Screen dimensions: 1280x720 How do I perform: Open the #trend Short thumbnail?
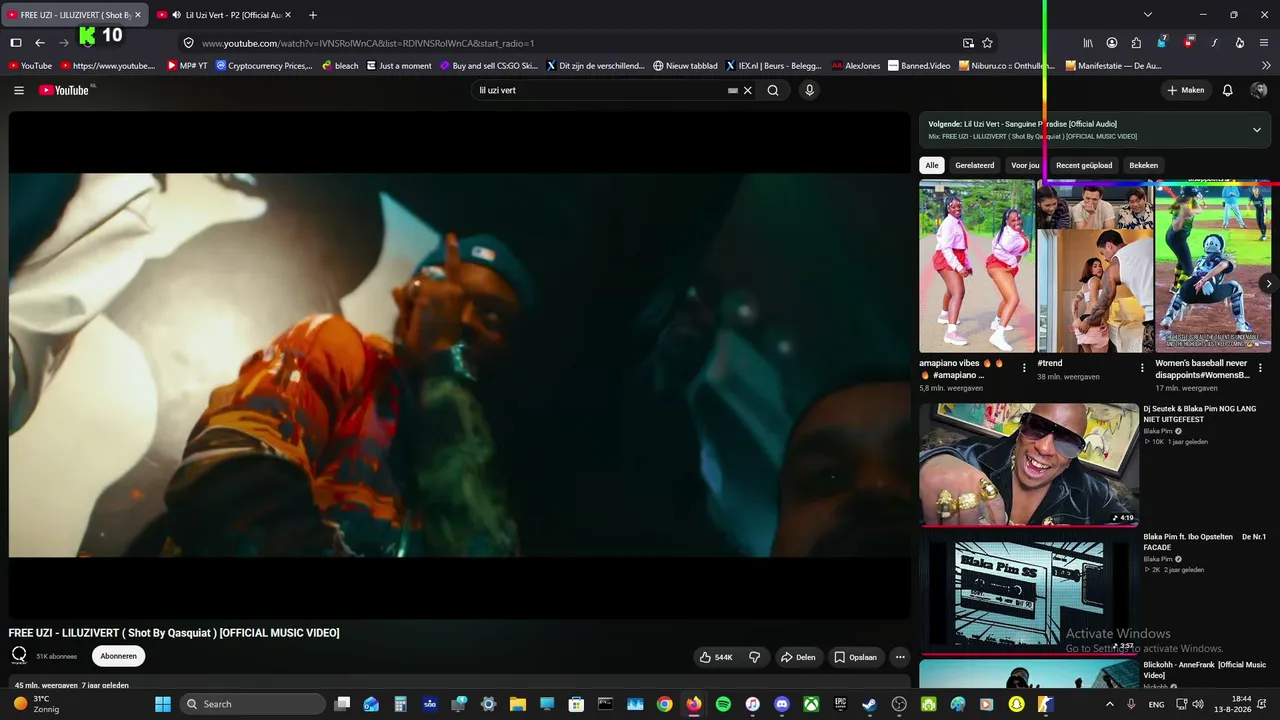pyautogui.click(x=1095, y=266)
